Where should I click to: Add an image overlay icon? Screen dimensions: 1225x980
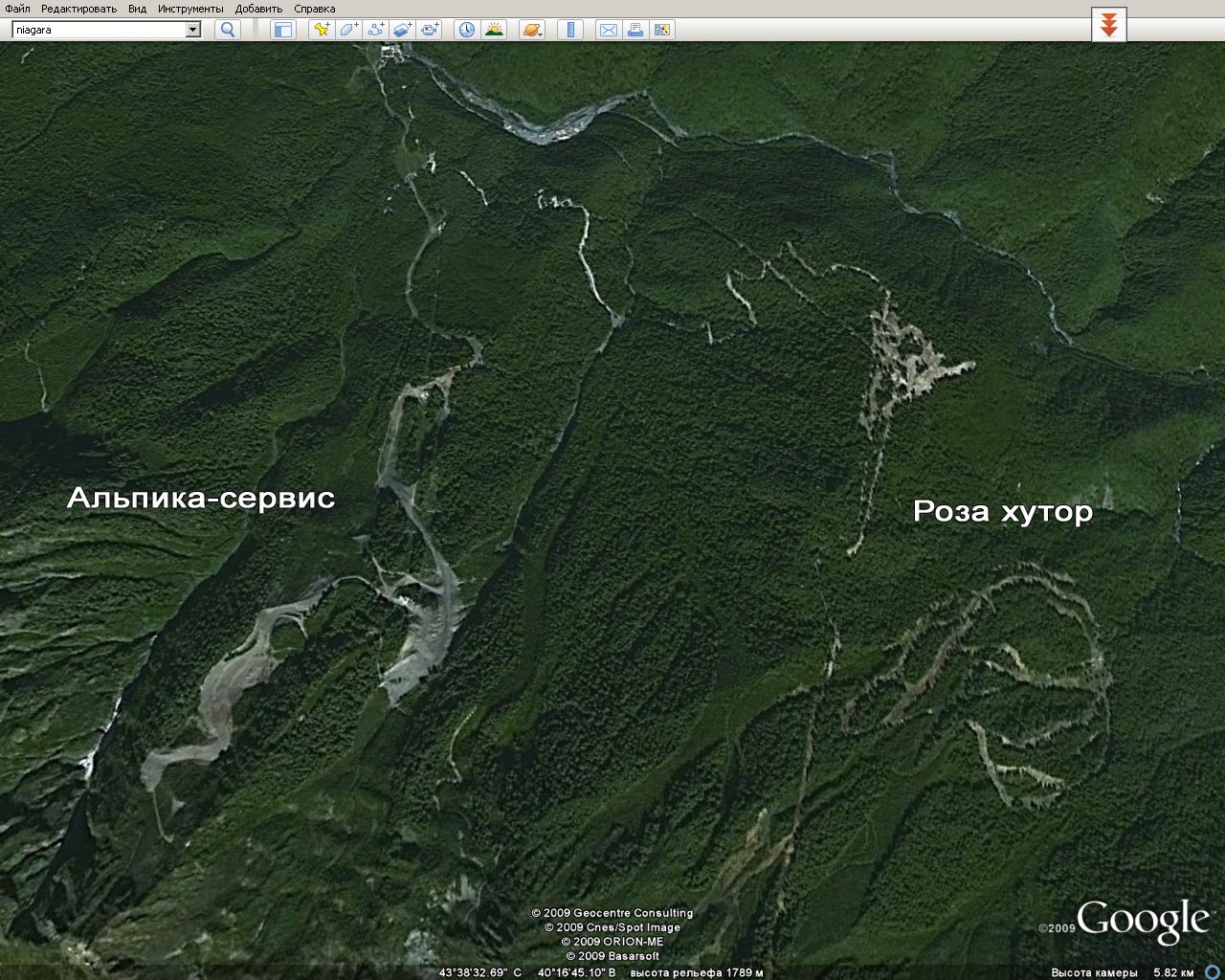tap(402, 30)
